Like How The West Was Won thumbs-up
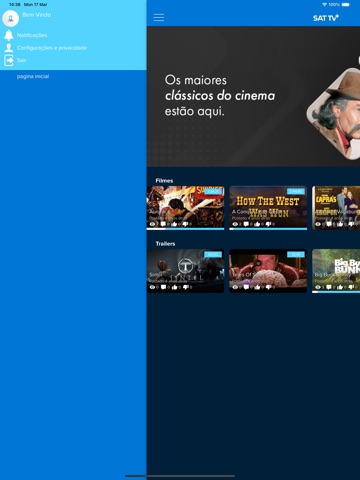Screen dimensions: 360x480 257,224
